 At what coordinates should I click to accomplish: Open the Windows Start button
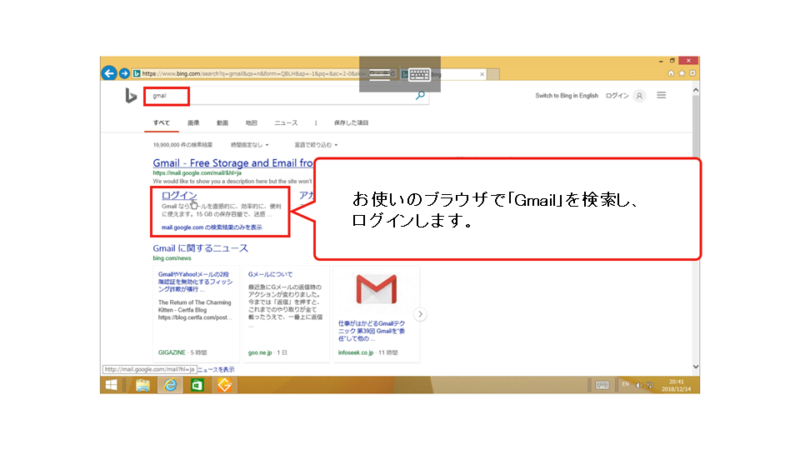click(x=111, y=385)
